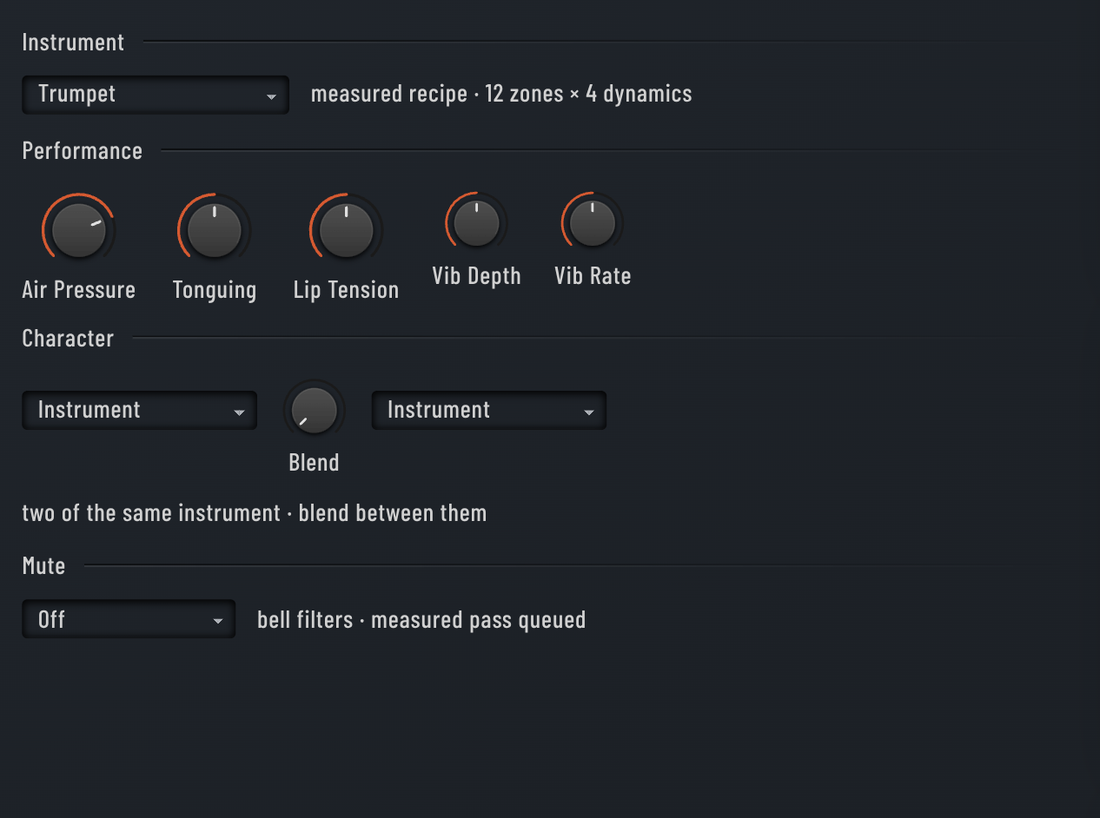Open the Mute dropdown showing Off
The width and height of the screenshot is (1100, 818).
[x=128, y=619]
